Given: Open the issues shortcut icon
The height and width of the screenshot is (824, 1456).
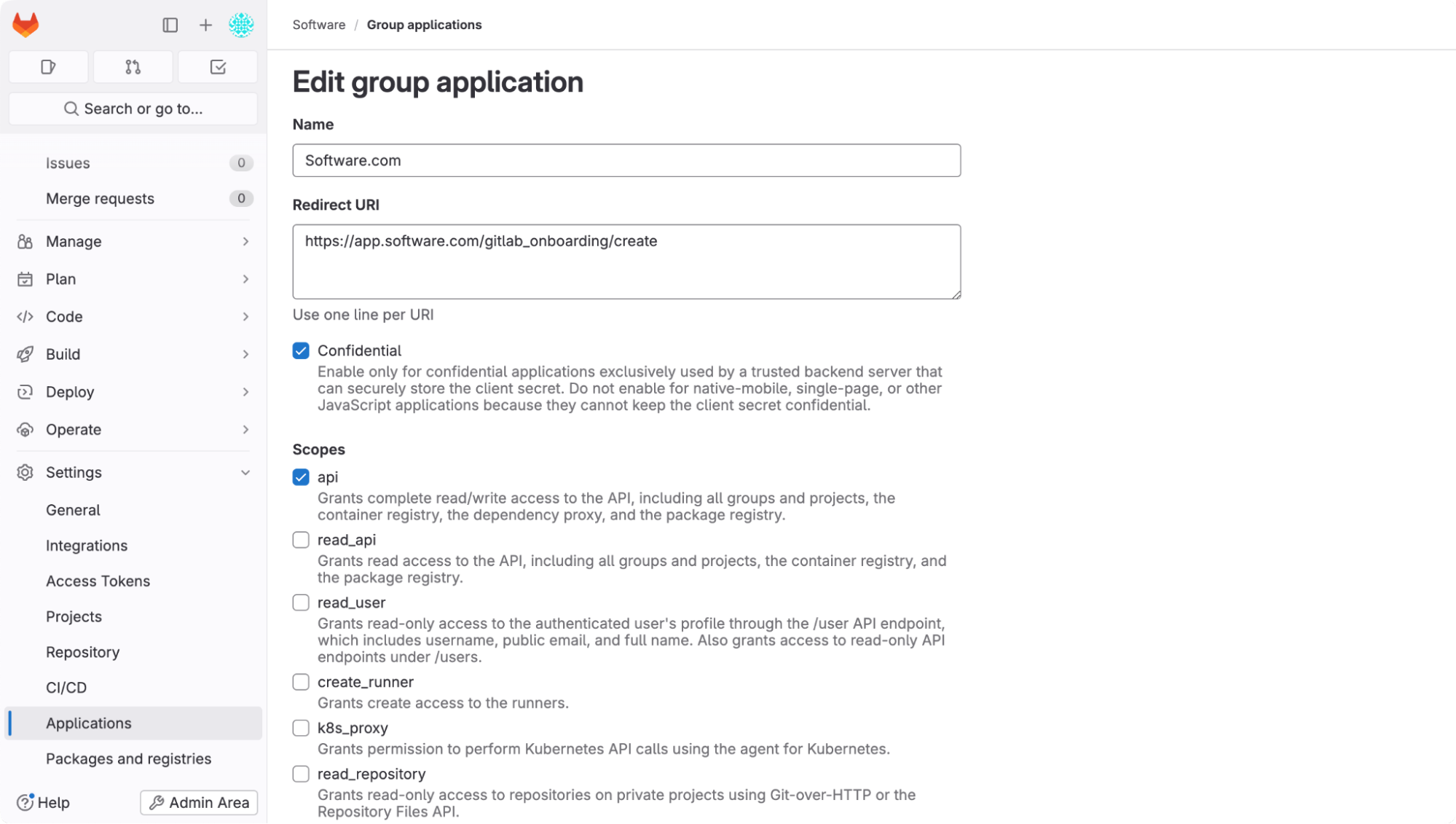Looking at the screenshot, I should pos(48,66).
